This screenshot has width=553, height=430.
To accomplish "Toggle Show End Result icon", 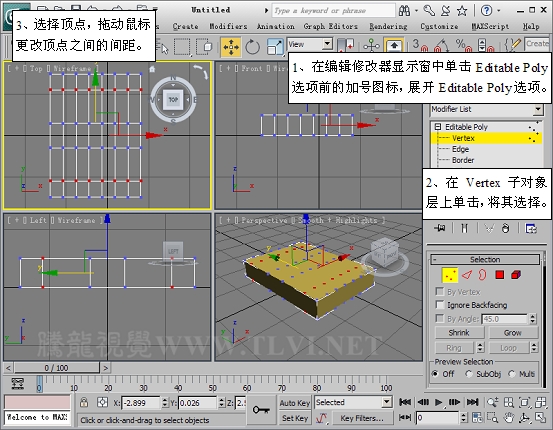I will 464,228.
